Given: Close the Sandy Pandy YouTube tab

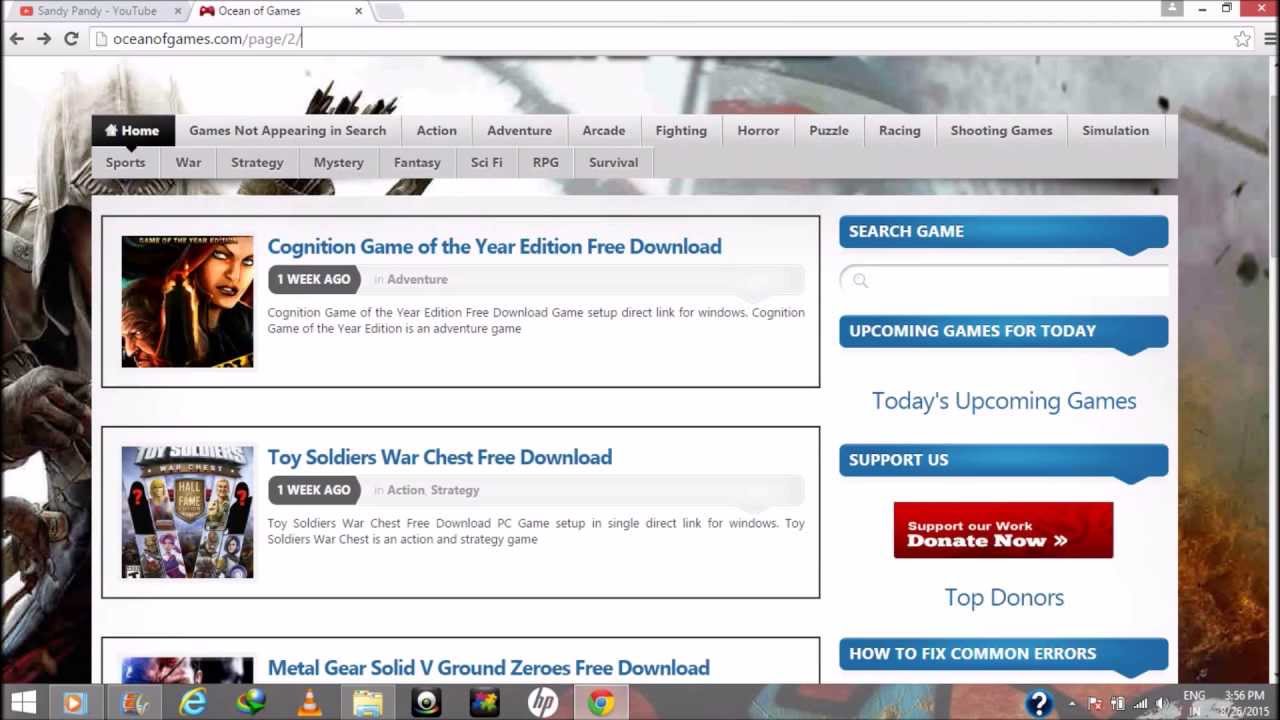Looking at the screenshot, I should pyautogui.click(x=179, y=11).
